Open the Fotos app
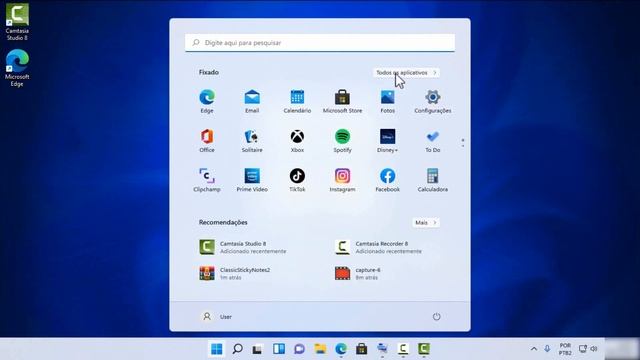 tap(387, 101)
